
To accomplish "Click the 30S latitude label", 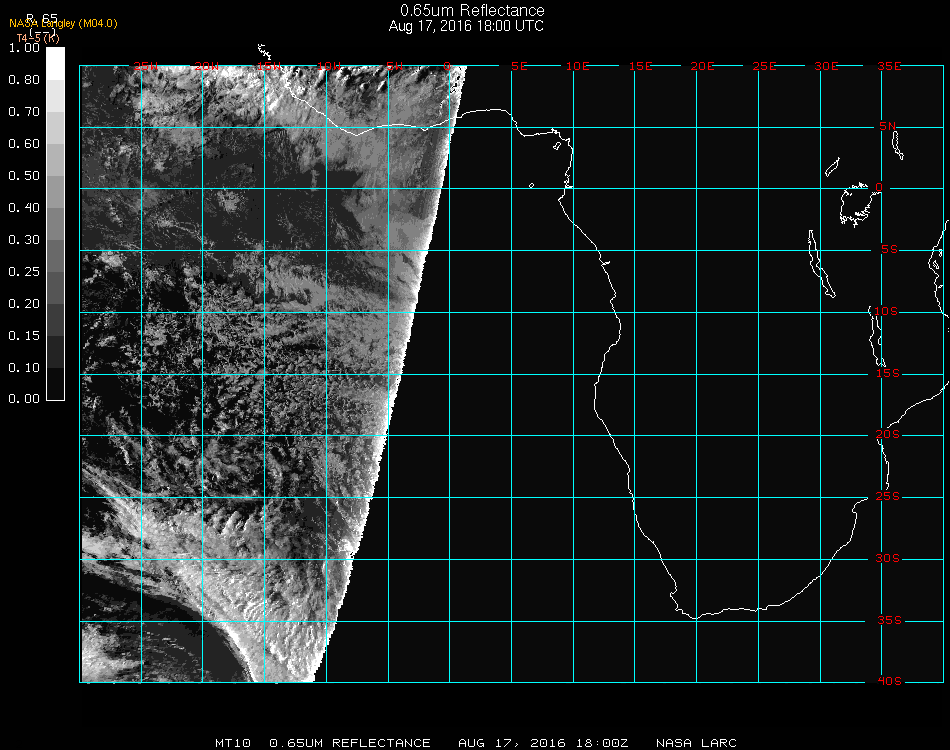I will [x=888, y=559].
